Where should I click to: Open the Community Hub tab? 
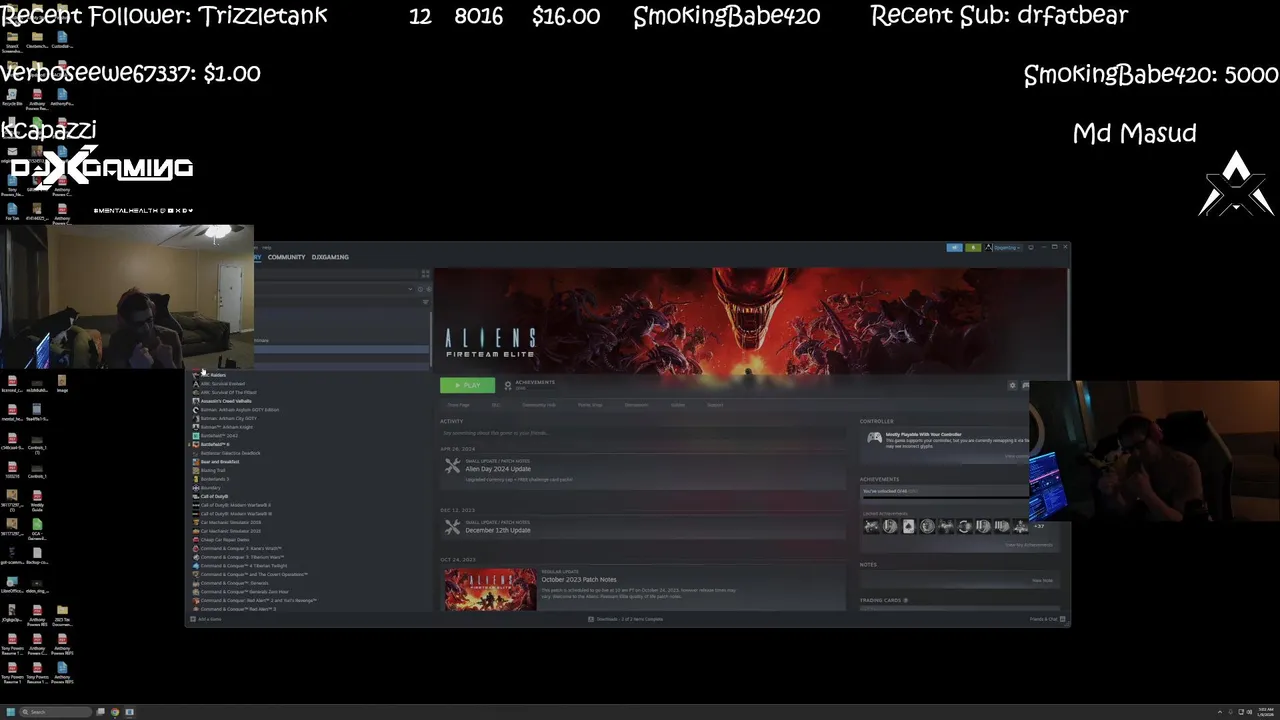click(x=539, y=405)
